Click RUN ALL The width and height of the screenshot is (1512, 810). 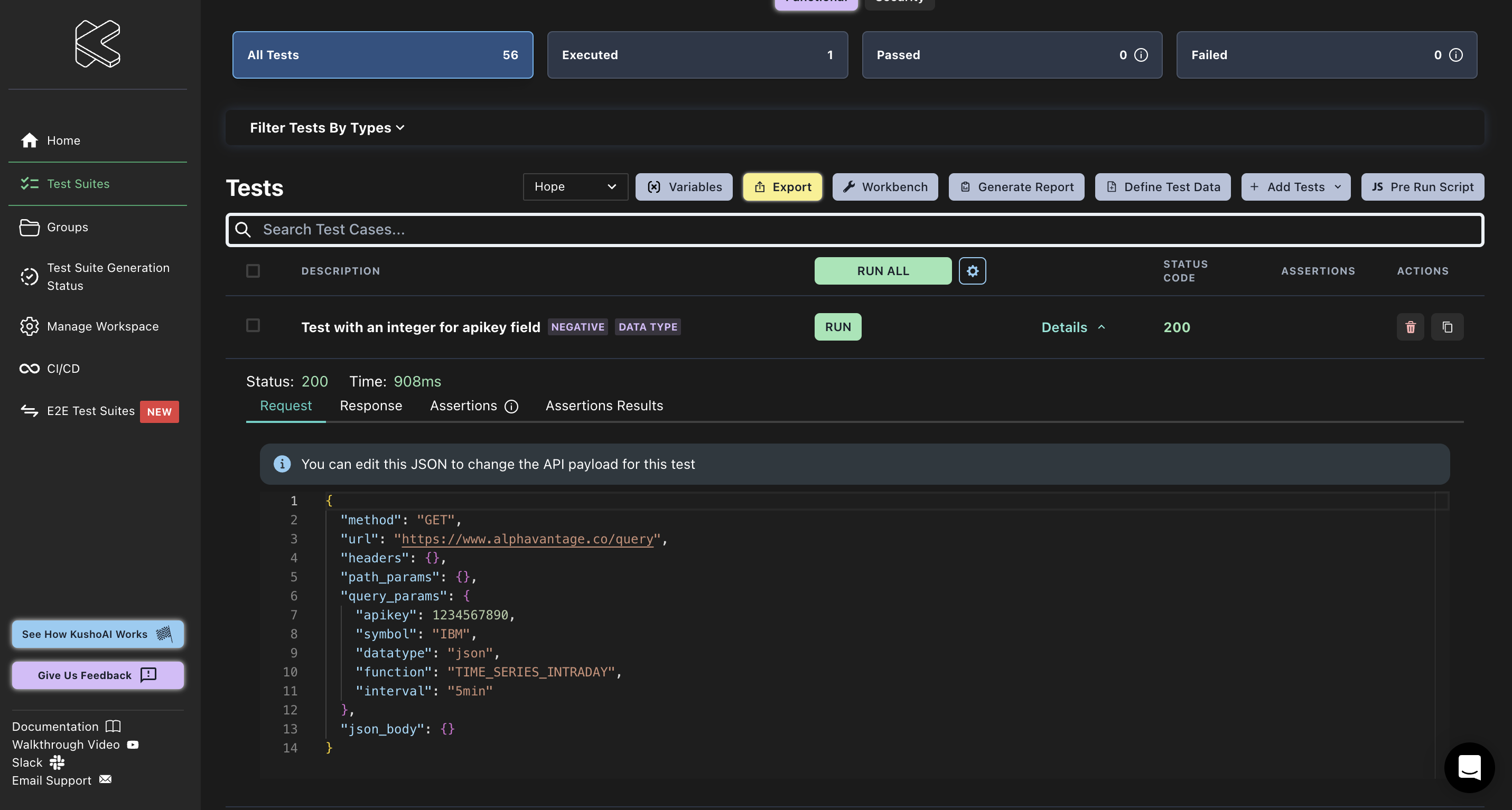pos(883,271)
